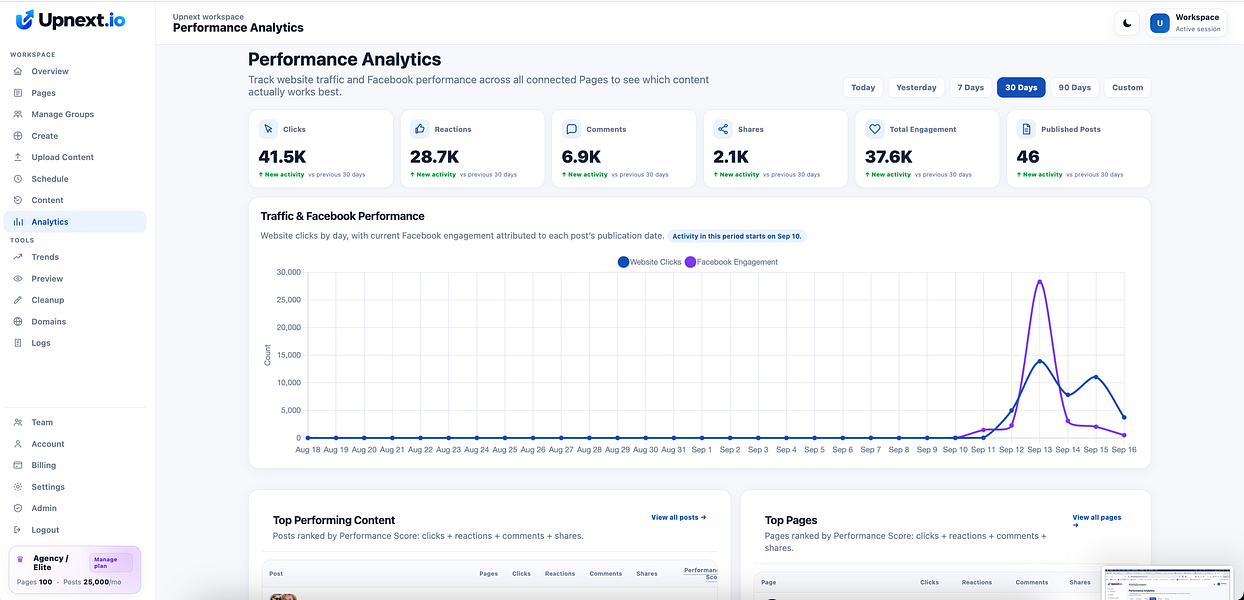Toggle dark mode with the moon button
1244x600 pixels.
(1127, 23)
